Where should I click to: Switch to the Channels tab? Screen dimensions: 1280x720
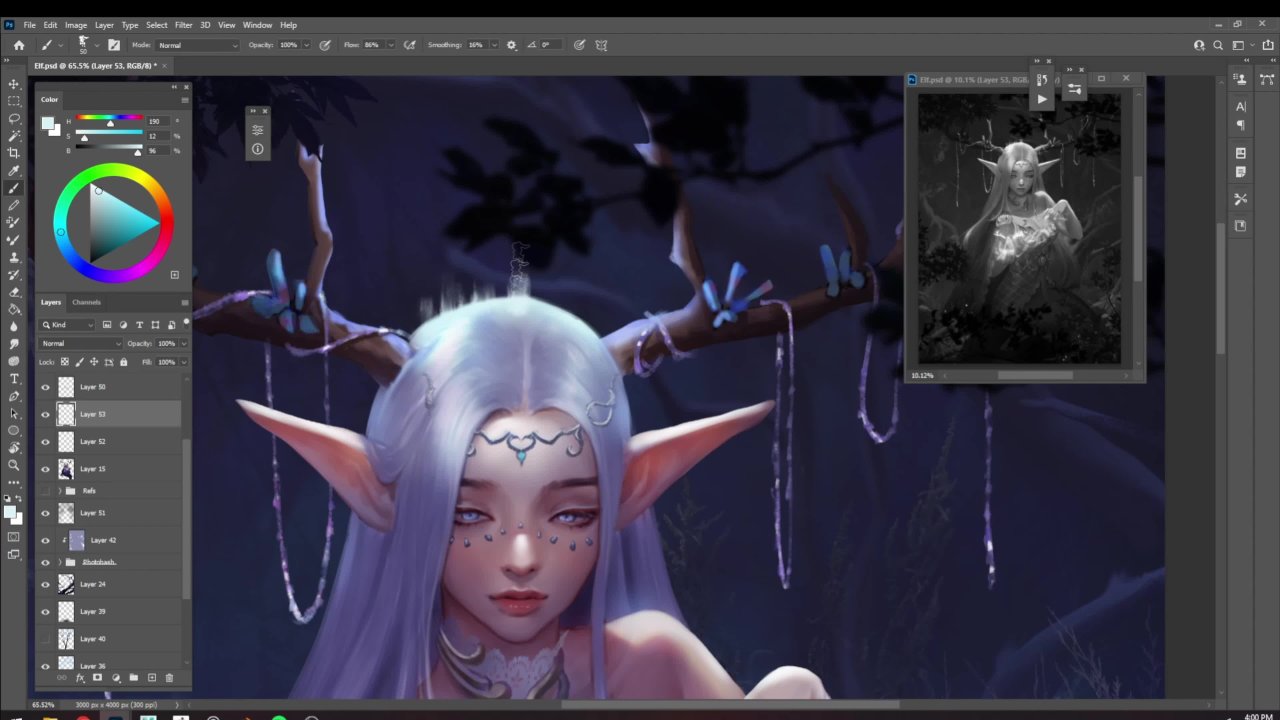click(x=86, y=302)
